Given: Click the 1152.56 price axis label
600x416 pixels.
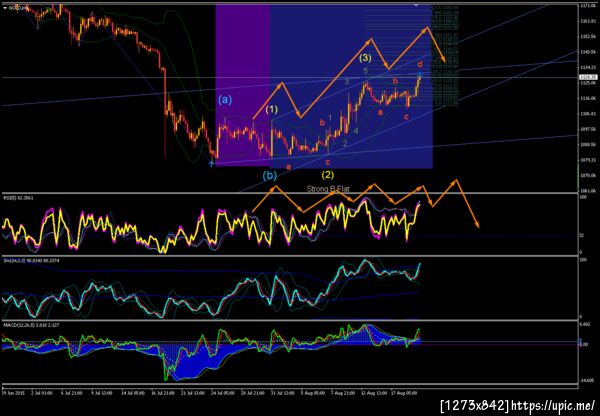Looking at the screenshot, I should pos(587,37).
